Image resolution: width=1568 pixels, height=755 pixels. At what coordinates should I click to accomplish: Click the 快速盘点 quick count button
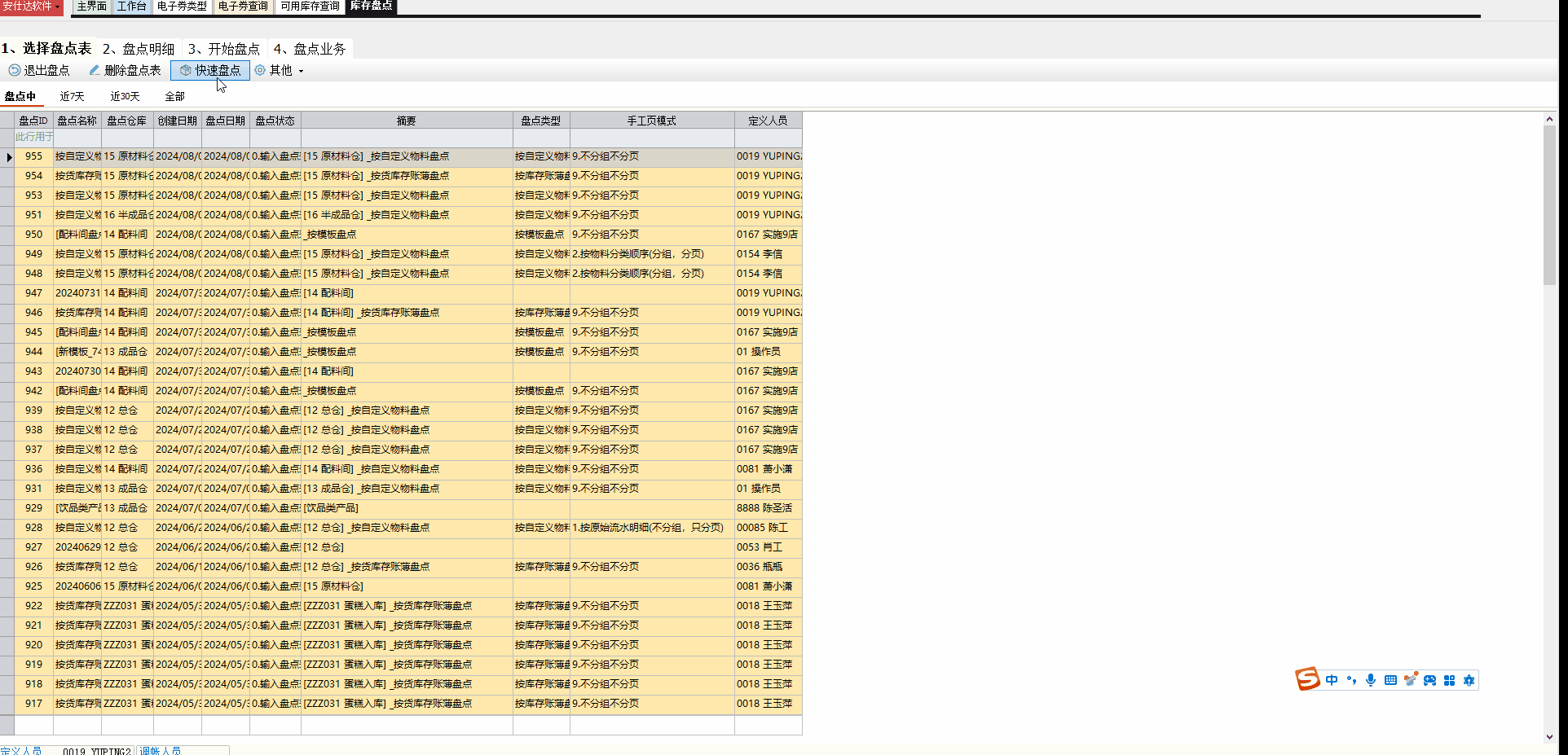(210, 71)
